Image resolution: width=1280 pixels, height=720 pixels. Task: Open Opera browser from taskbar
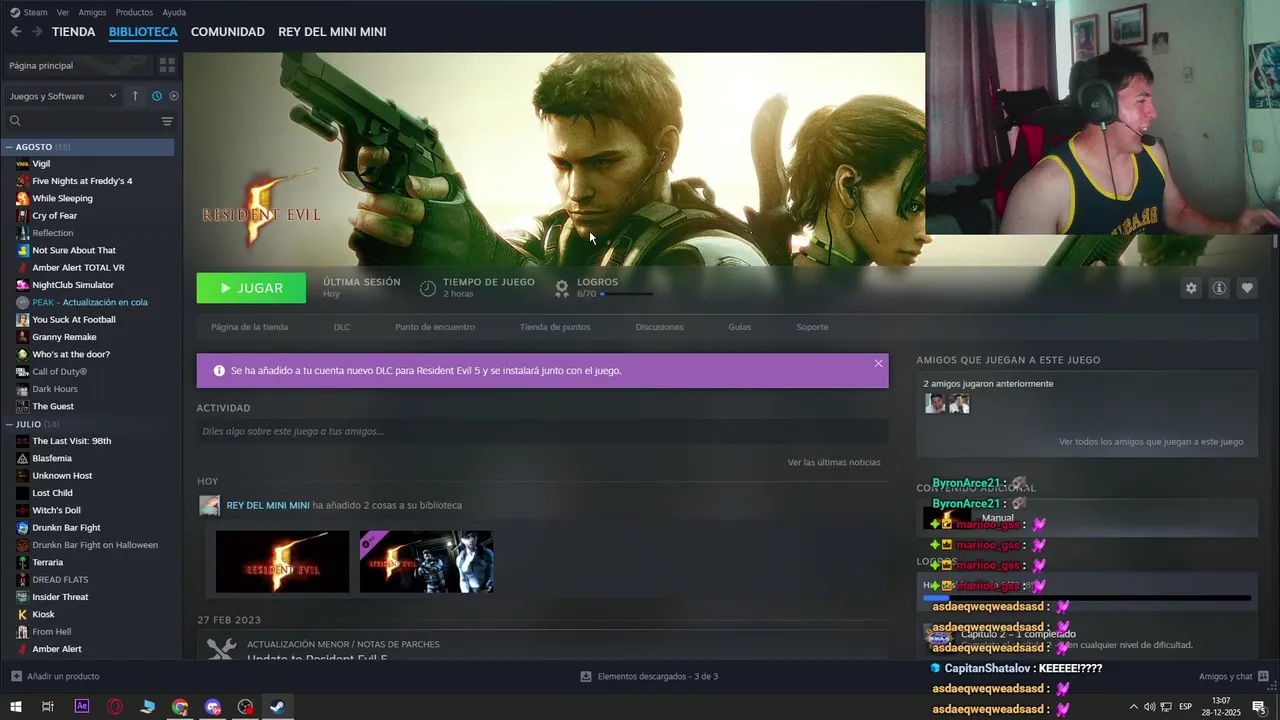pos(115,707)
